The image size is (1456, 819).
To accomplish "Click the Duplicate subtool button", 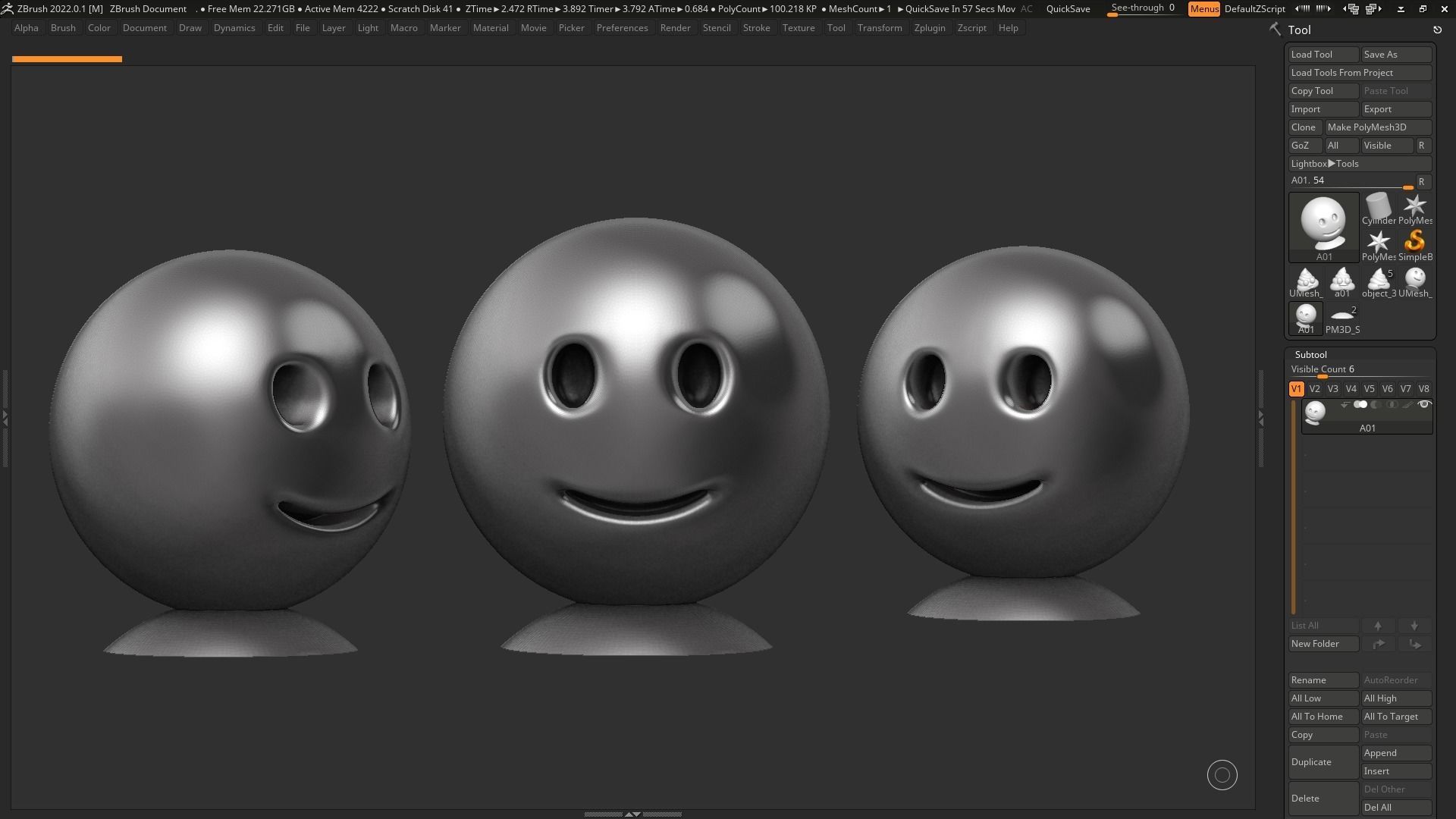I will 1323,762.
